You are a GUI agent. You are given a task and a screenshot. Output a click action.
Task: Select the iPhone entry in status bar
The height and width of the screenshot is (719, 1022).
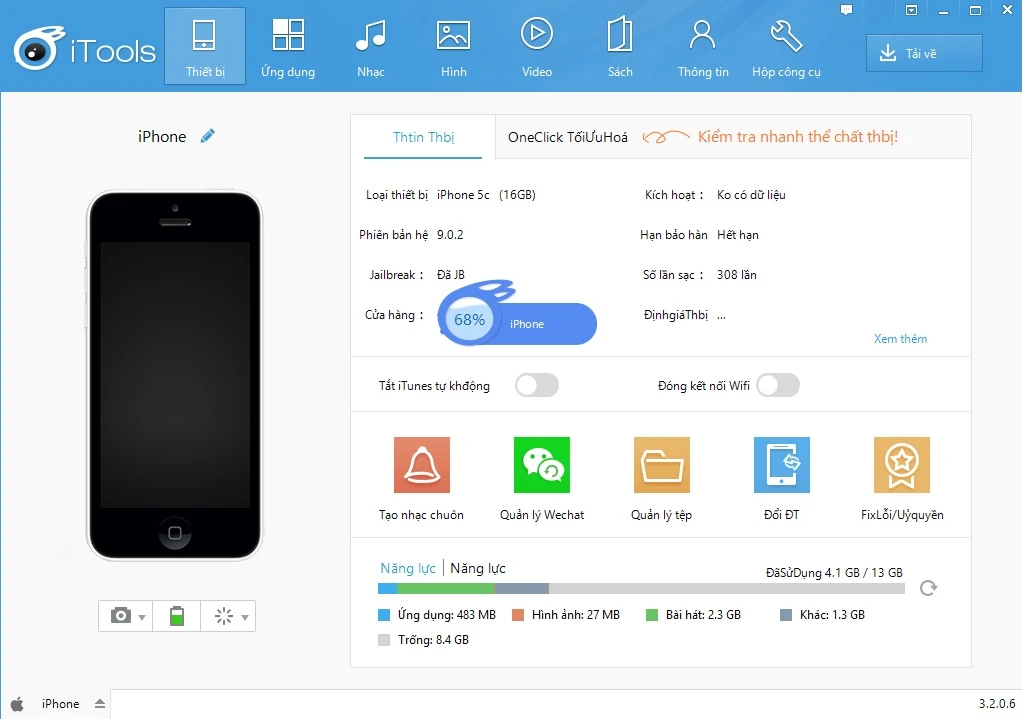click(x=61, y=704)
